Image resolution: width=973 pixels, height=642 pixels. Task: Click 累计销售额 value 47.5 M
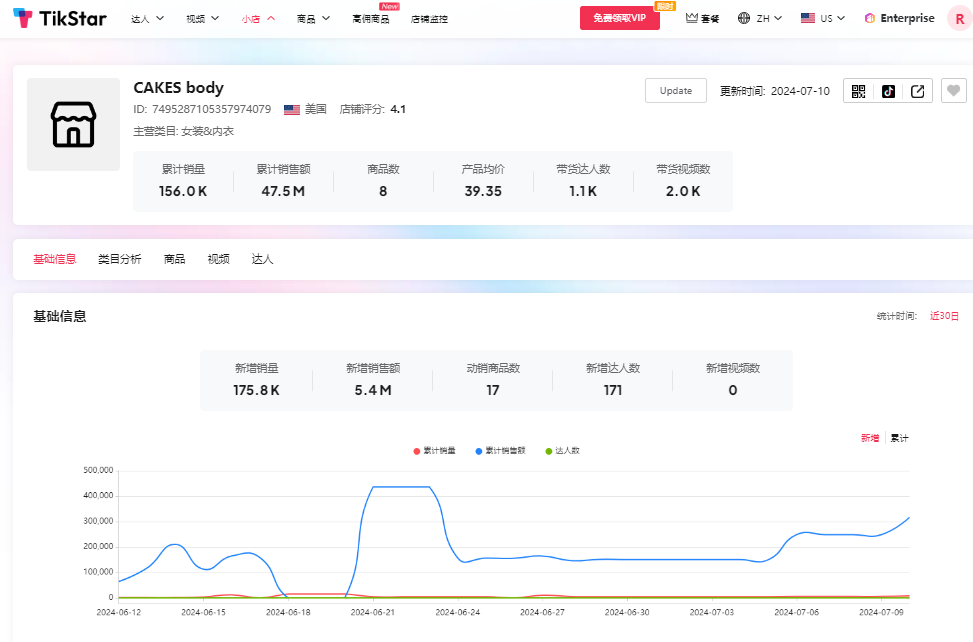point(283,191)
